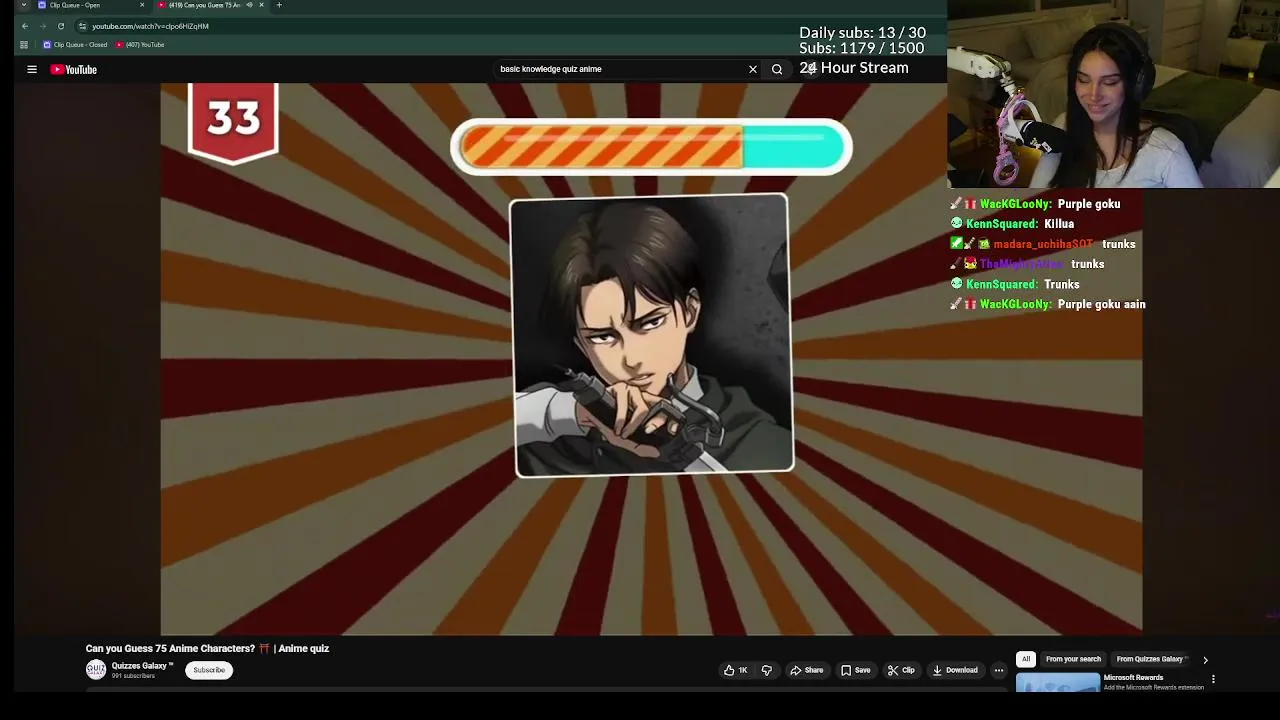Open the apps grid in bookmarks bar

coord(24,45)
